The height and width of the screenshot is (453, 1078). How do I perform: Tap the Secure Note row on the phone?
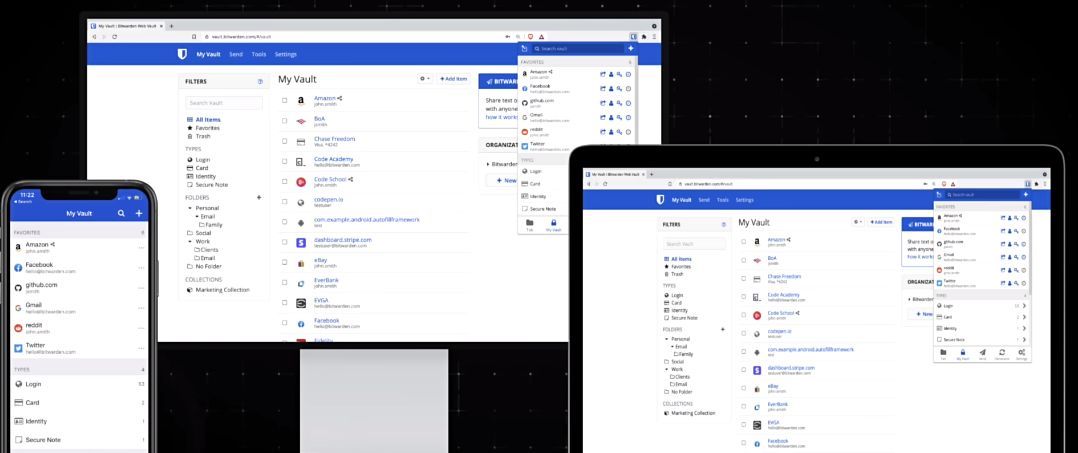coord(79,439)
